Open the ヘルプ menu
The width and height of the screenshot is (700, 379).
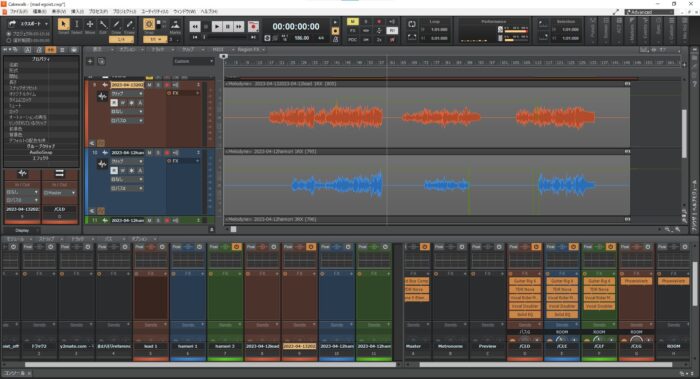(x=208, y=11)
